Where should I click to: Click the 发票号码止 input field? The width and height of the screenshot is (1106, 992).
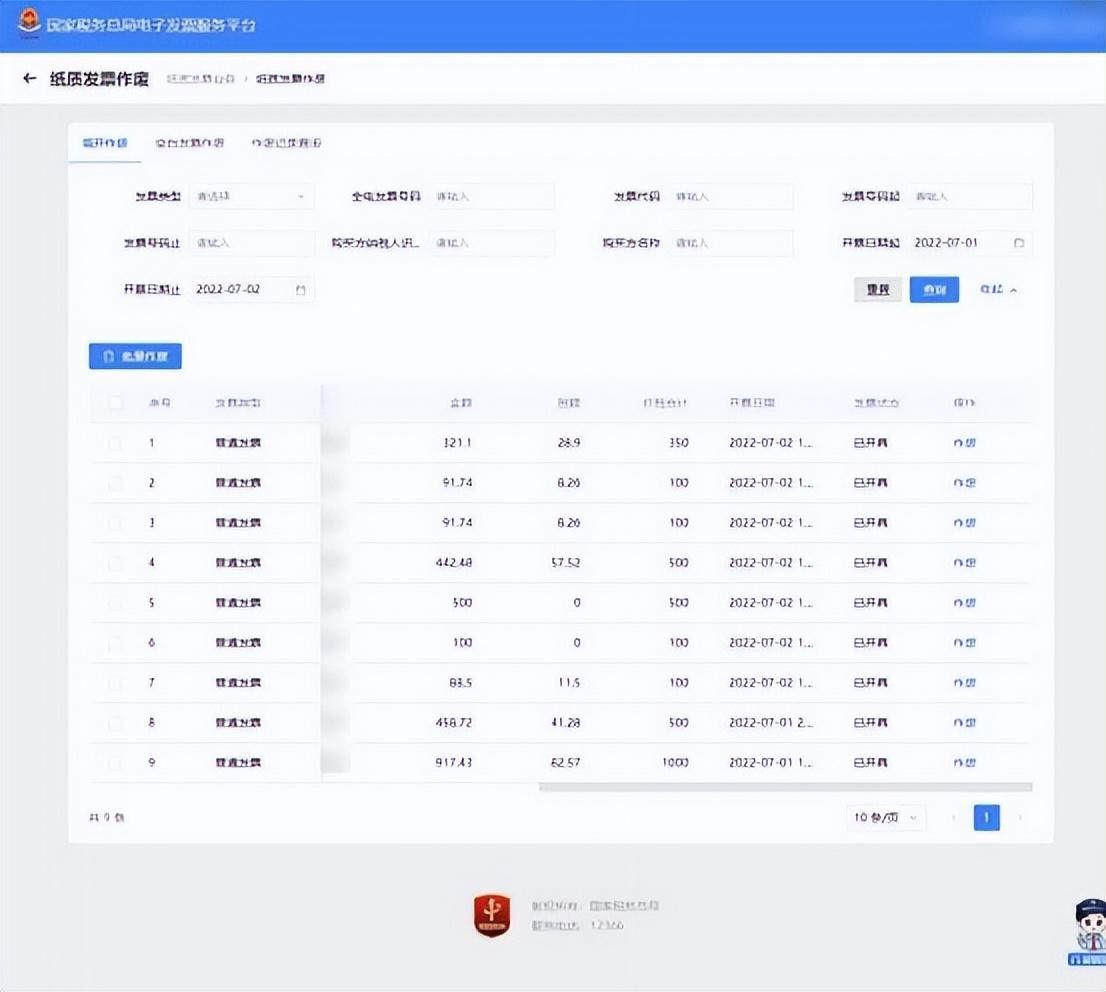coord(251,243)
